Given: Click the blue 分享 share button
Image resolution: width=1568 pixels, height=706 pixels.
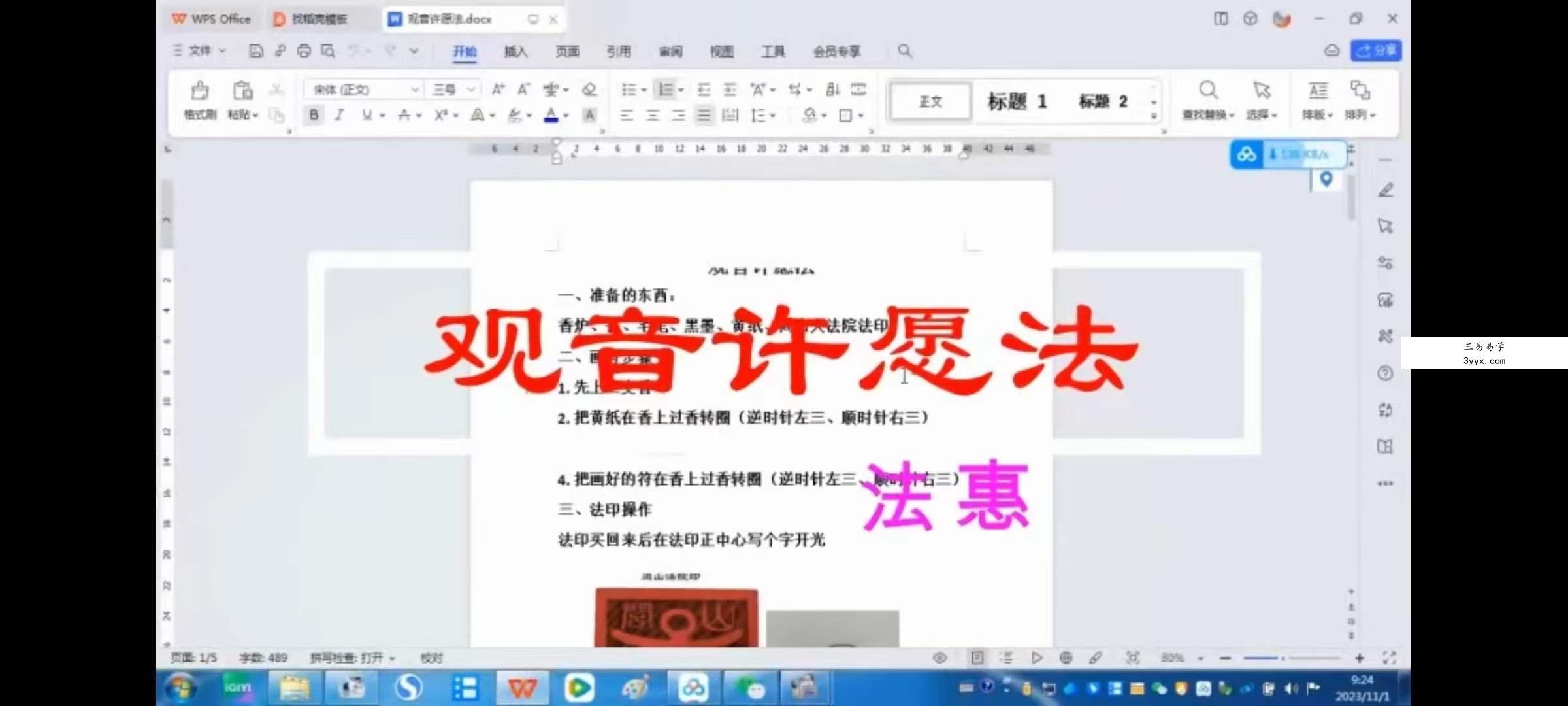Looking at the screenshot, I should click(x=1376, y=50).
